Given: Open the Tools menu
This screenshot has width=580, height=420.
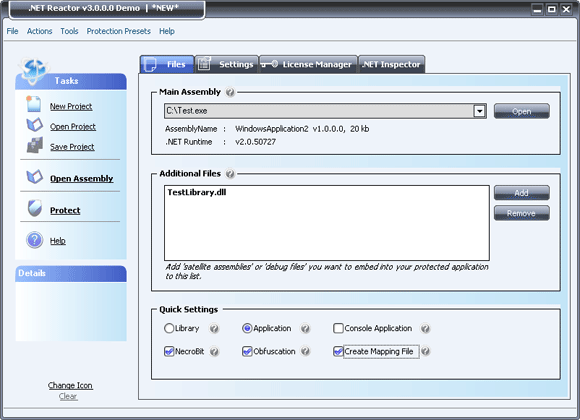Looking at the screenshot, I should pos(69,31).
